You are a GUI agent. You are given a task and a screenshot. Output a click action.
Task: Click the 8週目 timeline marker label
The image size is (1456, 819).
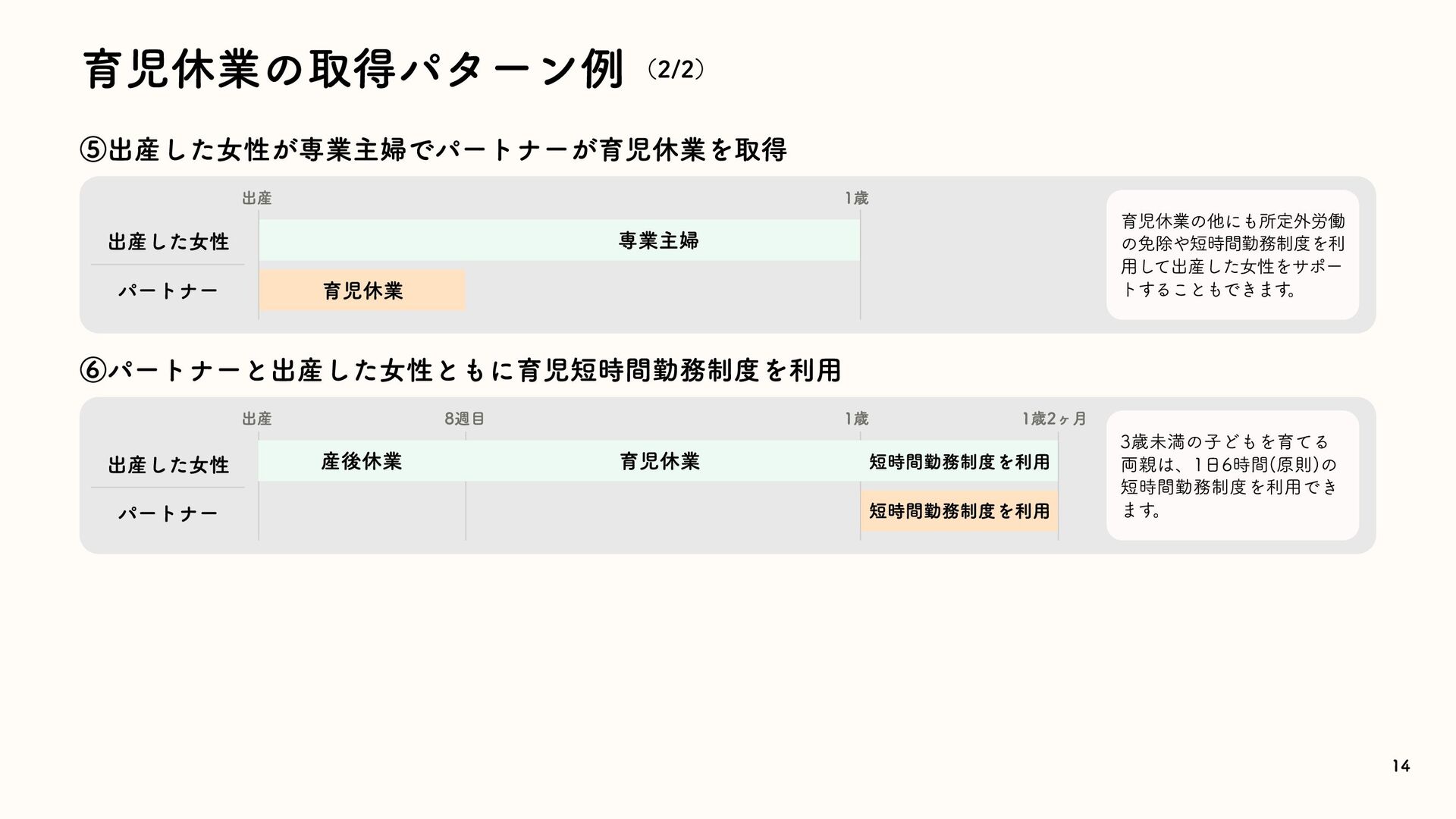point(464,419)
